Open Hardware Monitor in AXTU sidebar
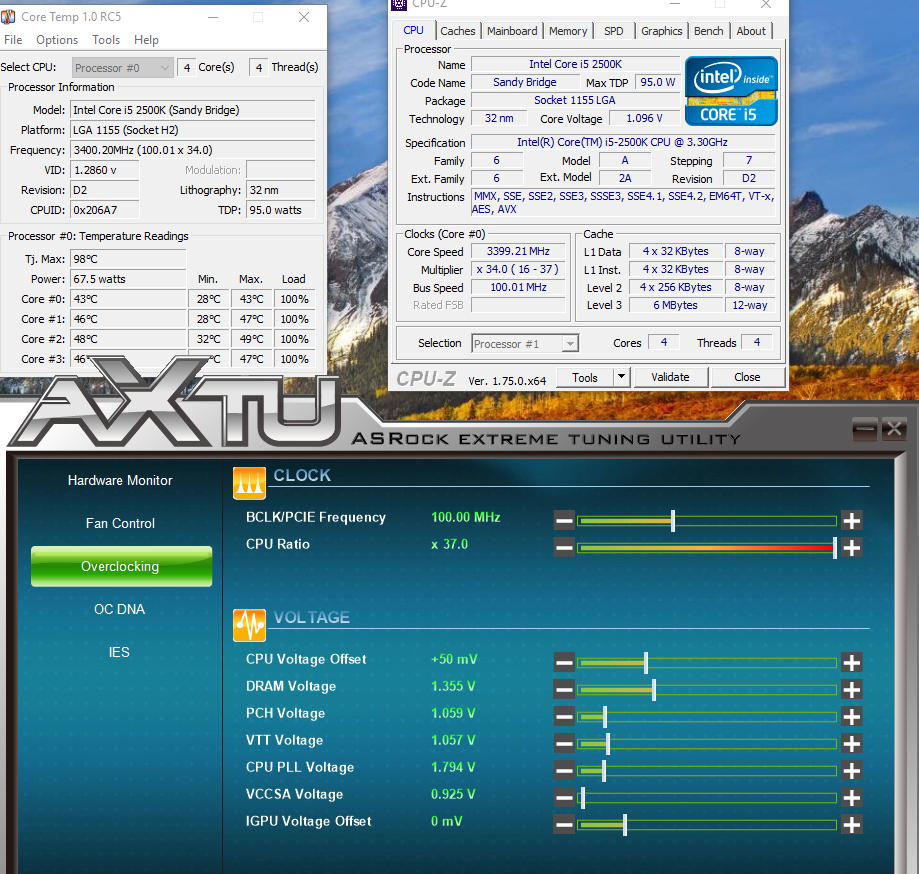 coord(120,481)
